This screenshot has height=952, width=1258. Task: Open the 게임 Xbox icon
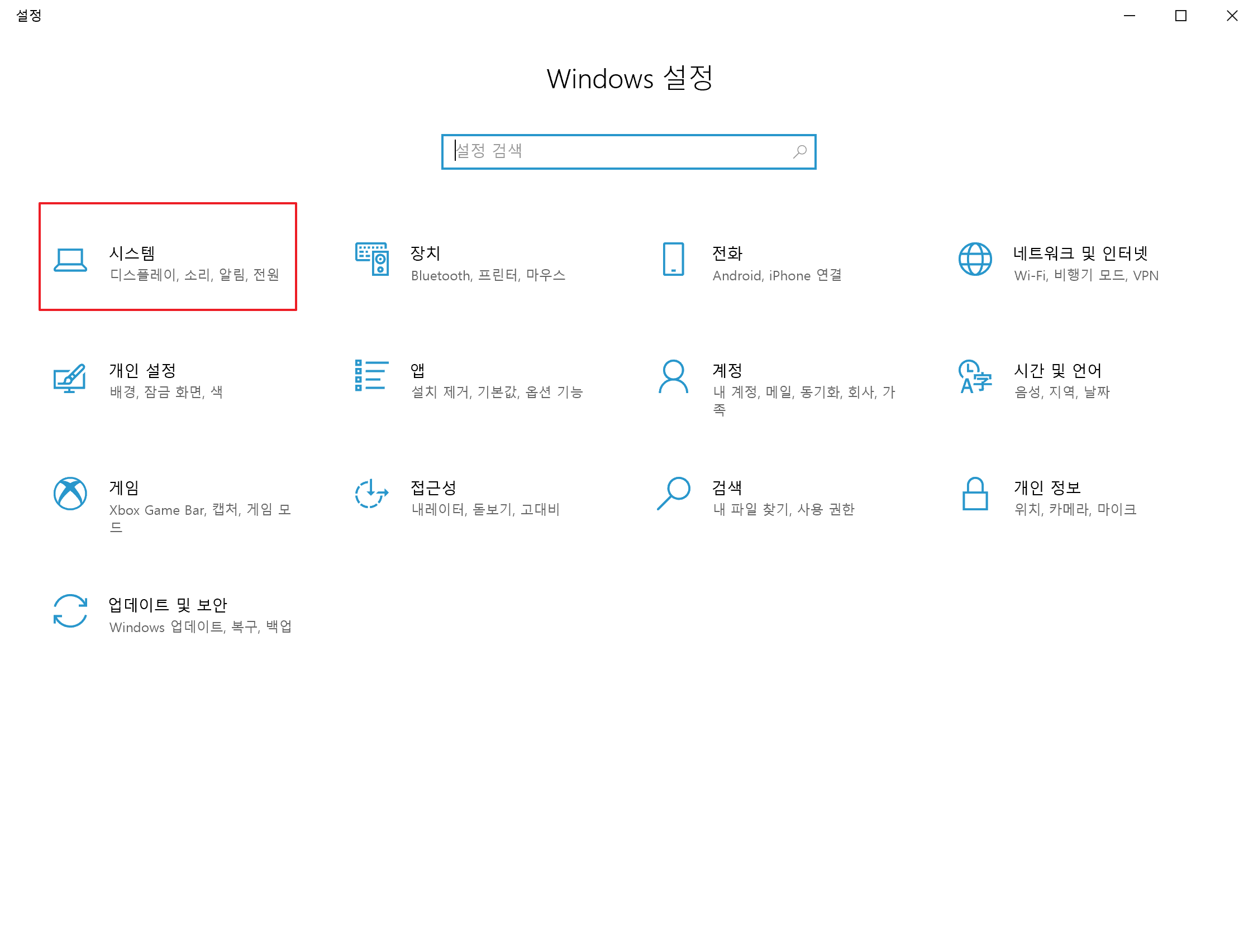pyautogui.click(x=70, y=494)
